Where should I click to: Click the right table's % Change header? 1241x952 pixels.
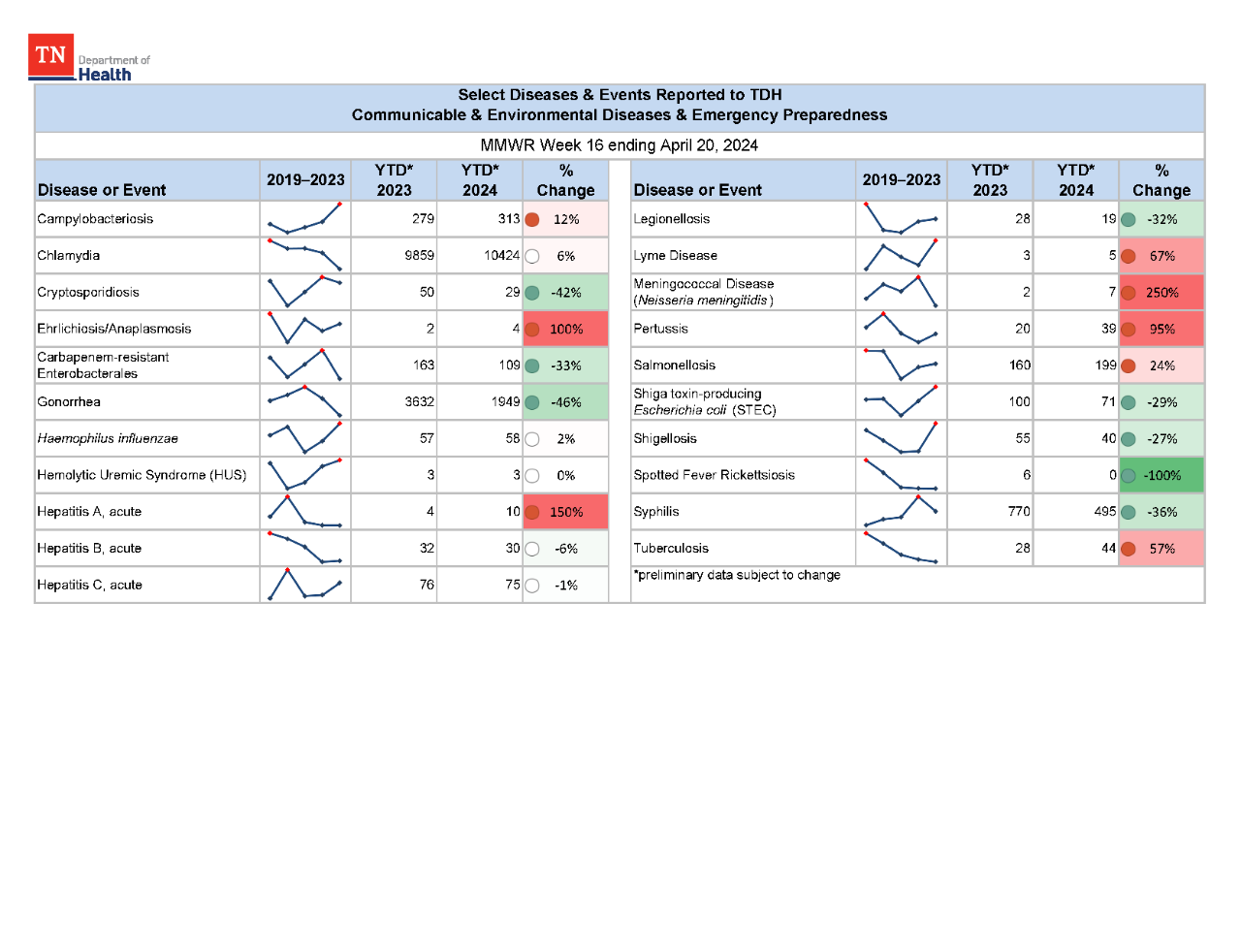pyautogui.click(x=1161, y=180)
